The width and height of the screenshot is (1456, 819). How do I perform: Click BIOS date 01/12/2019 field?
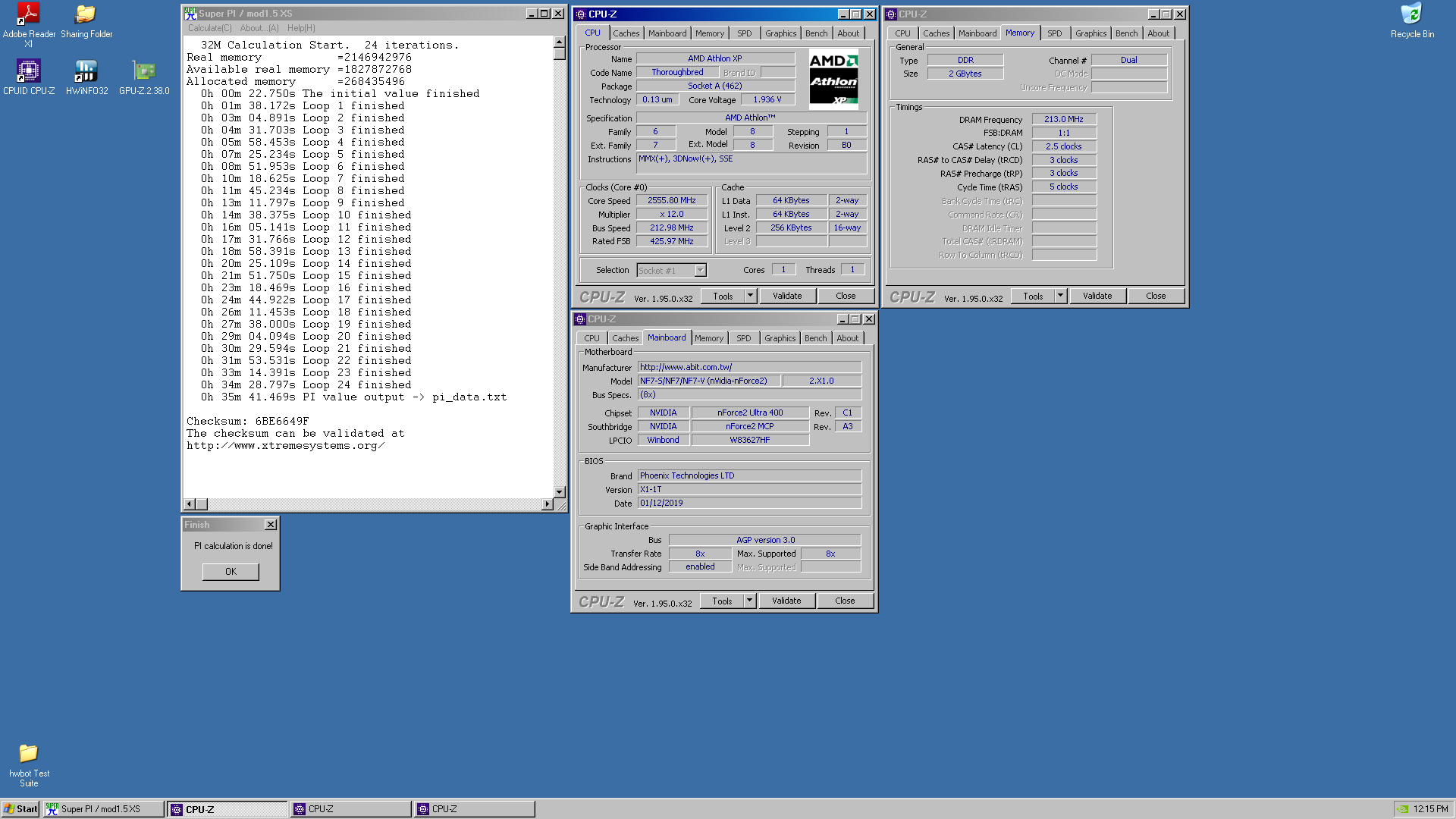(749, 503)
